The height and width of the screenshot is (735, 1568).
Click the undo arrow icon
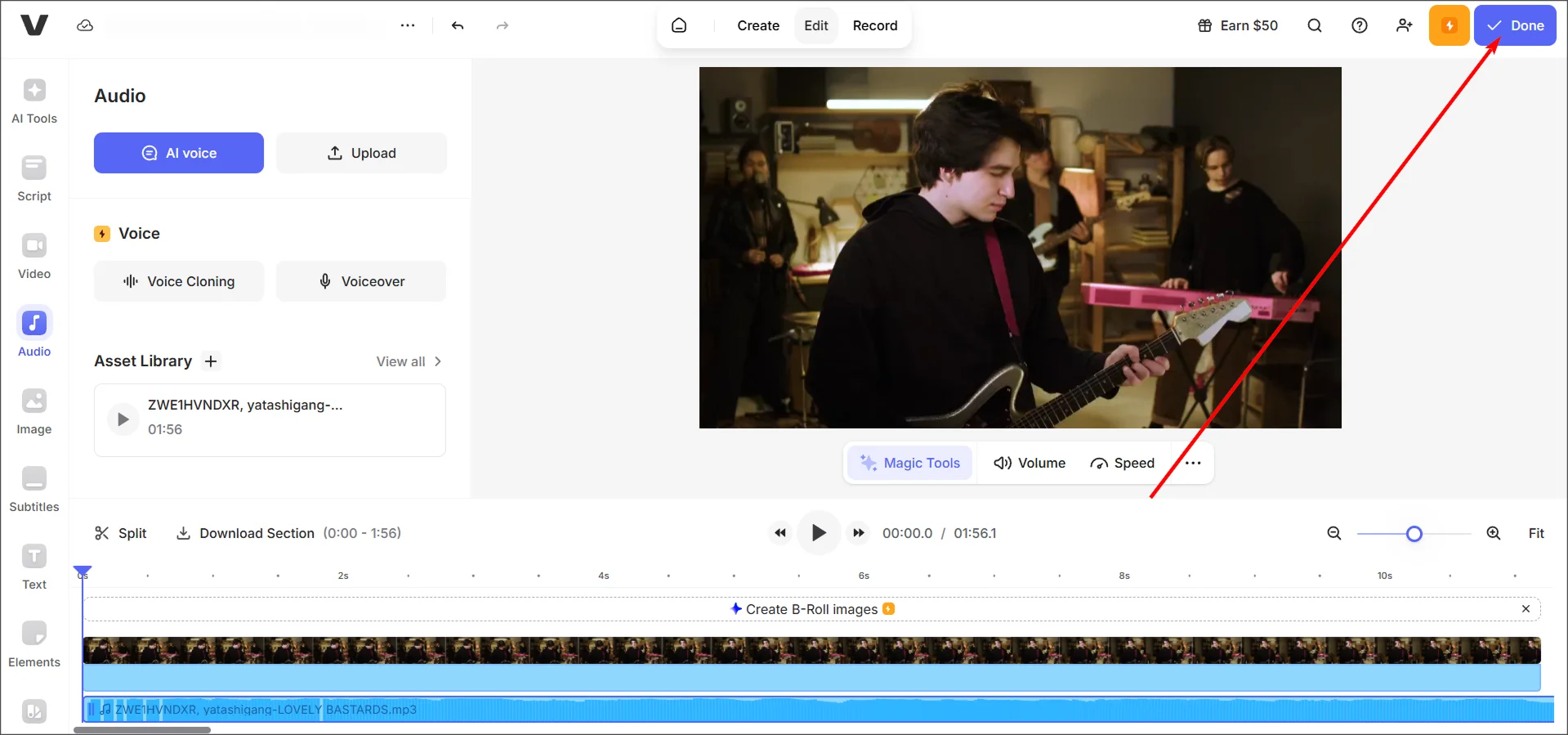pos(458,26)
